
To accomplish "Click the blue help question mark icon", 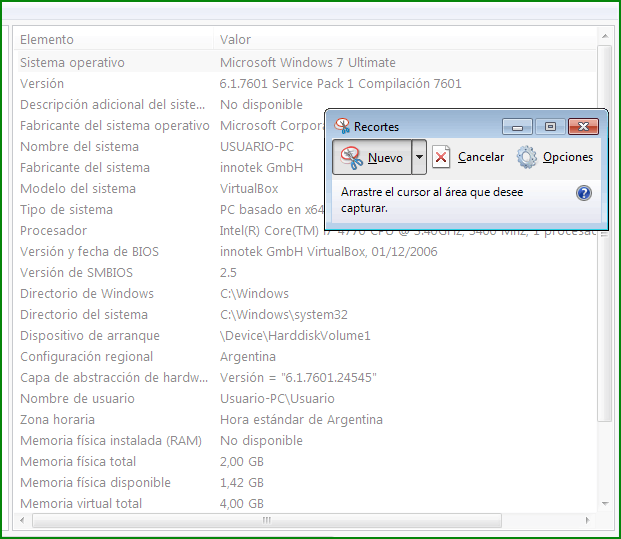I will tap(584, 193).
